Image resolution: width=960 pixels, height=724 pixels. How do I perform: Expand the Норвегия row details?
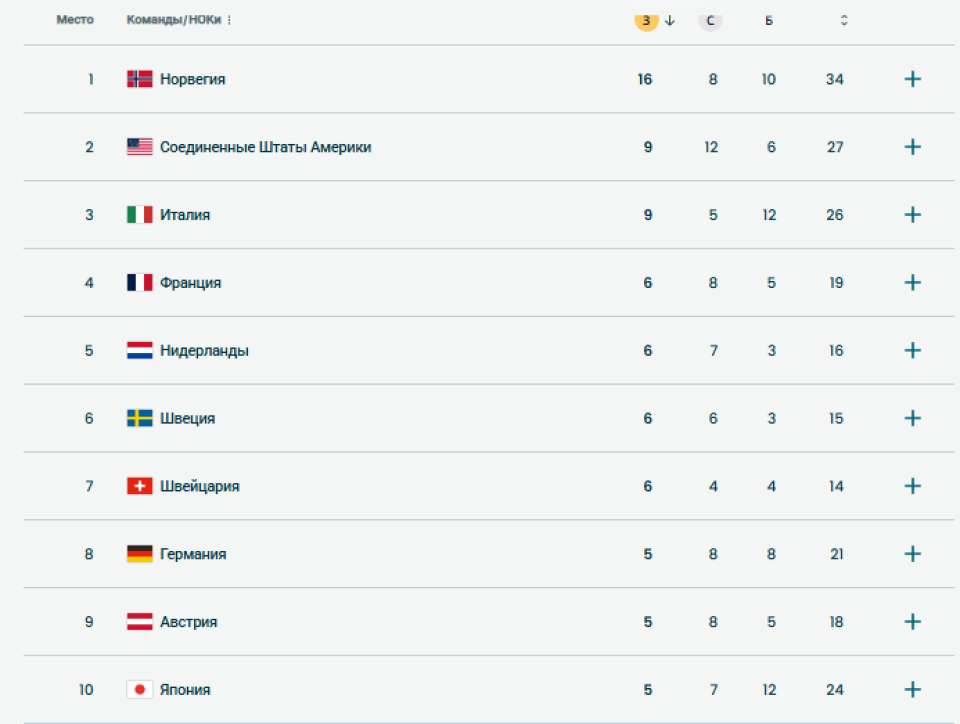pos(912,78)
